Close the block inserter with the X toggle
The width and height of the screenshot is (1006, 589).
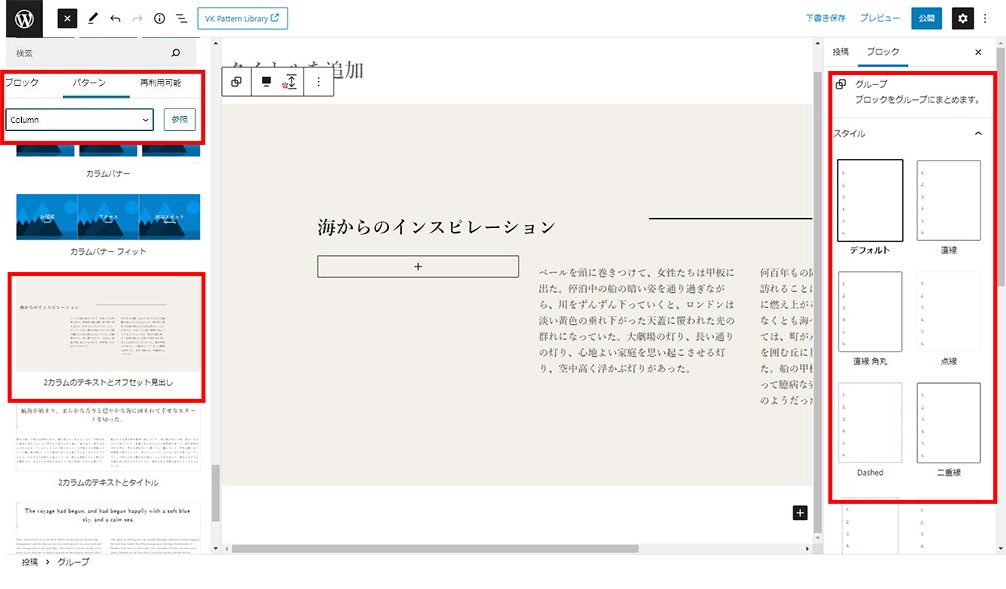(x=65, y=18)
